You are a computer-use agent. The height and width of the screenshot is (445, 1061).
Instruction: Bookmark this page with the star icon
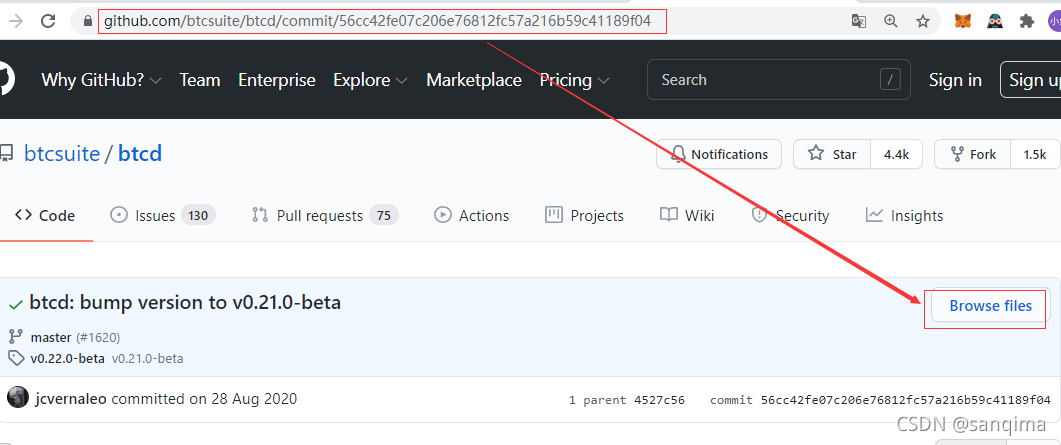pyautogui.click(x=923, y=21)
